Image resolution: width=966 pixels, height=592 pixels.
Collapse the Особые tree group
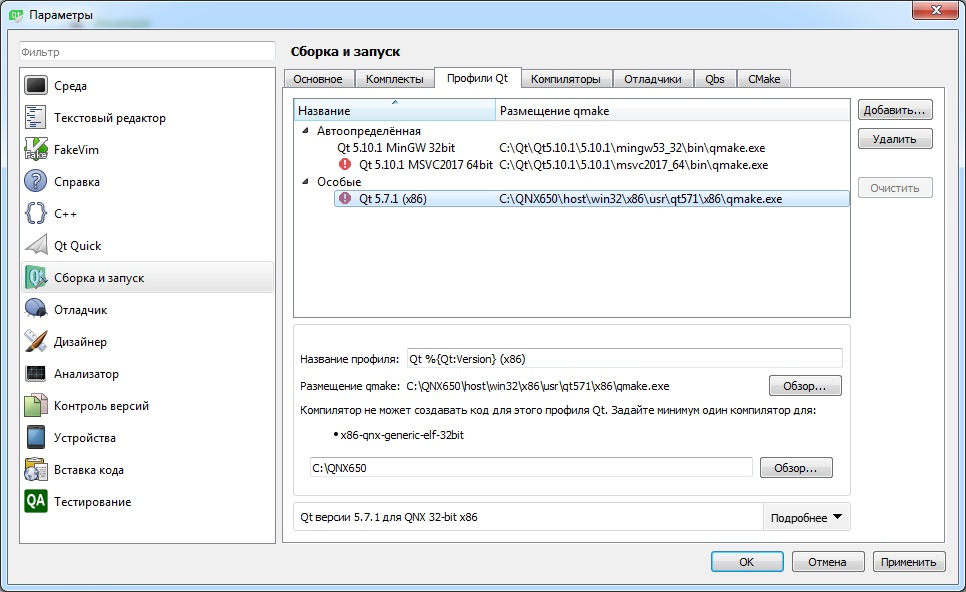pos(306,182)
